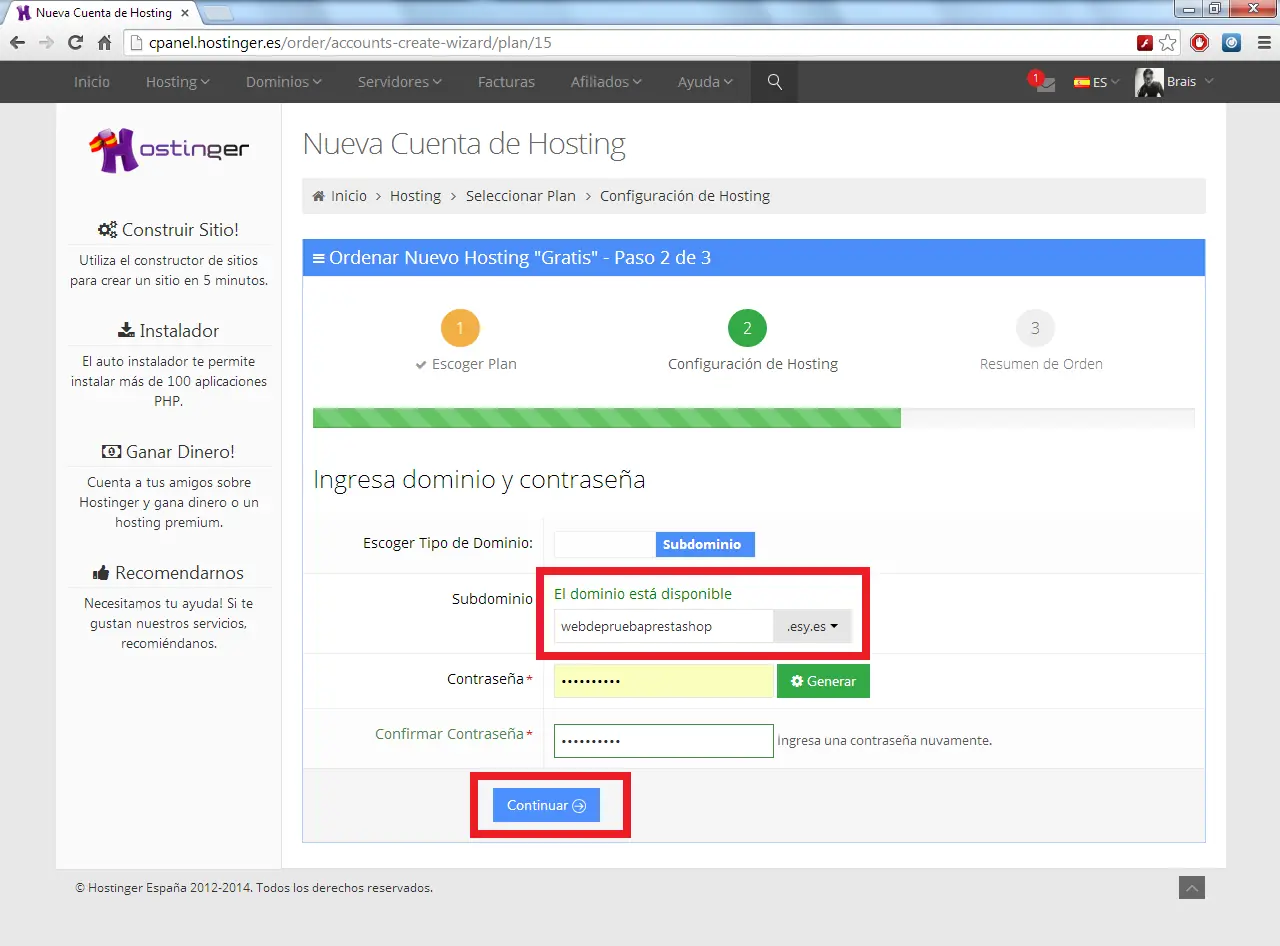The height and width of the screenshot is (946, 1280).
Task: Click the Hostinger logo in the sidebar
Action: coord(169,150)
